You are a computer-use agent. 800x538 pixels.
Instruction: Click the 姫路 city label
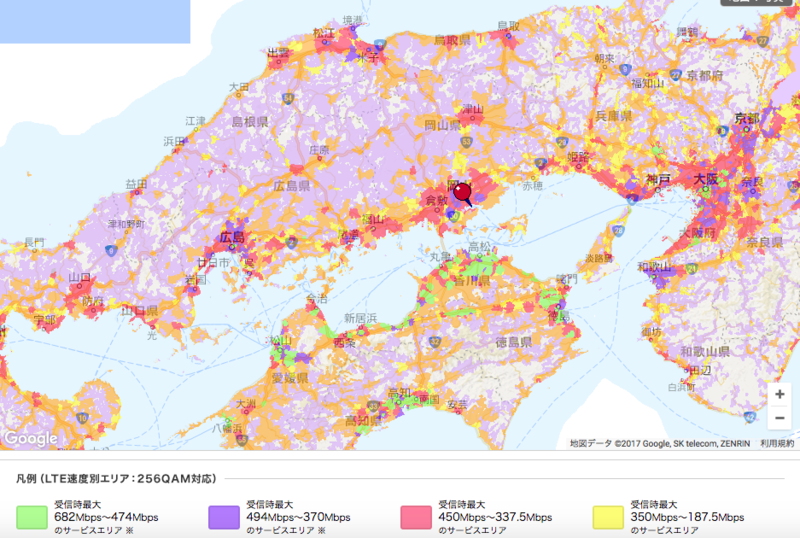pyautogui.click(x=578, y=157)
